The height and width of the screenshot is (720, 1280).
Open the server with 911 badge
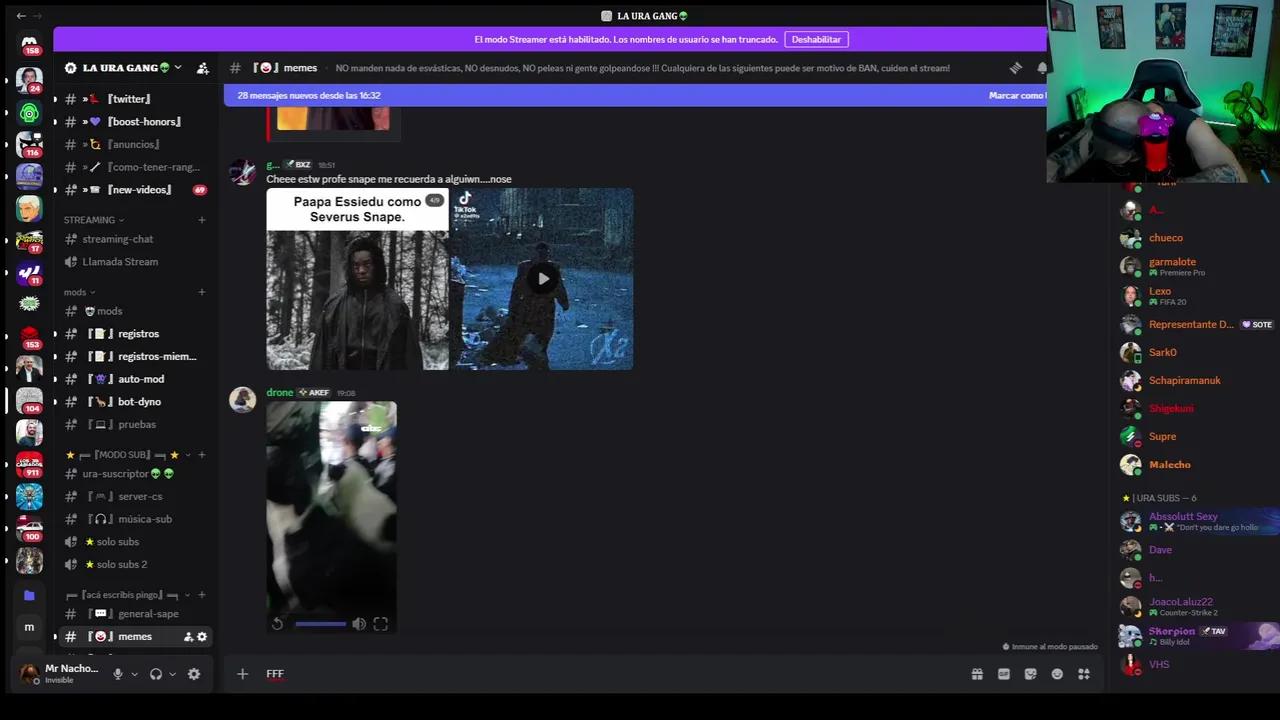pos(29,464)
